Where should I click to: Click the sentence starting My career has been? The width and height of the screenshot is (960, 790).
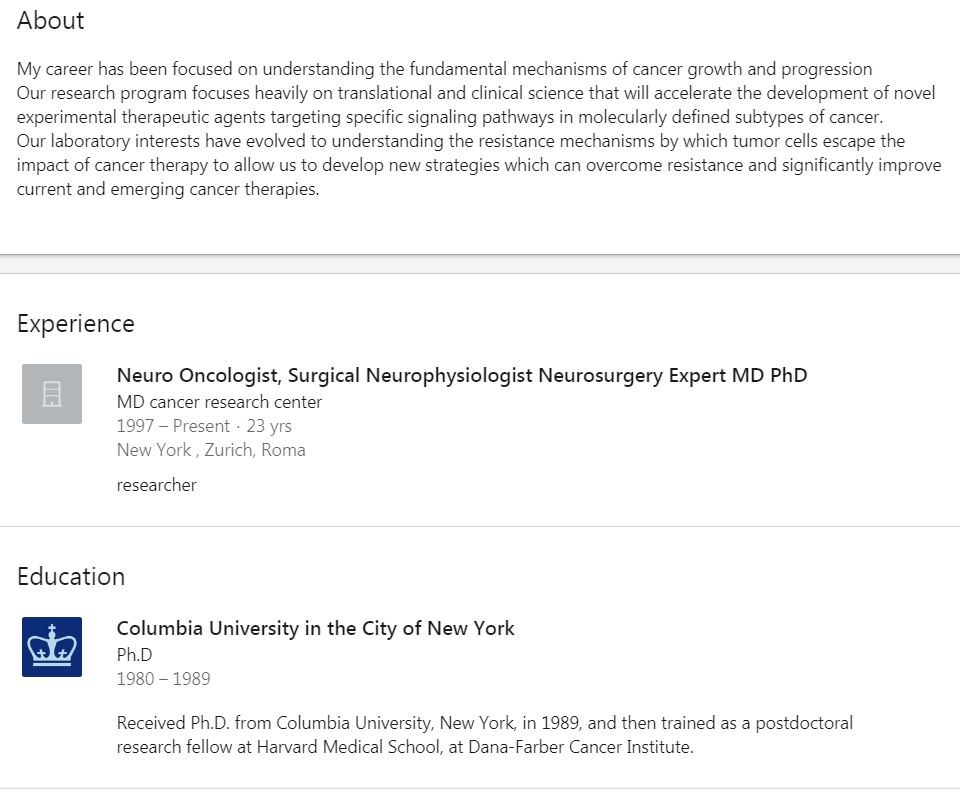444,69
